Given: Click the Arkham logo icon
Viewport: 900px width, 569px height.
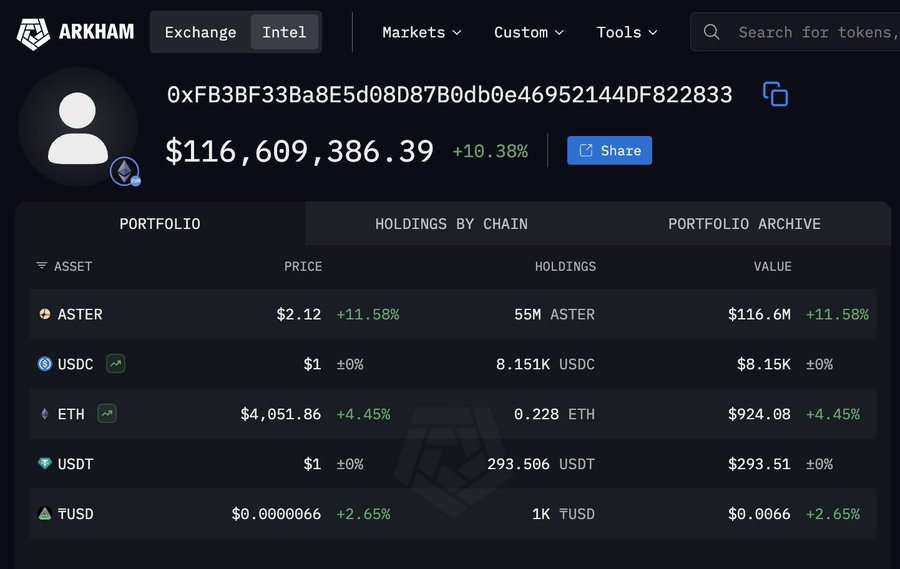Looking at the screenshot, I should pyautogui.click(x=33, y=32).
